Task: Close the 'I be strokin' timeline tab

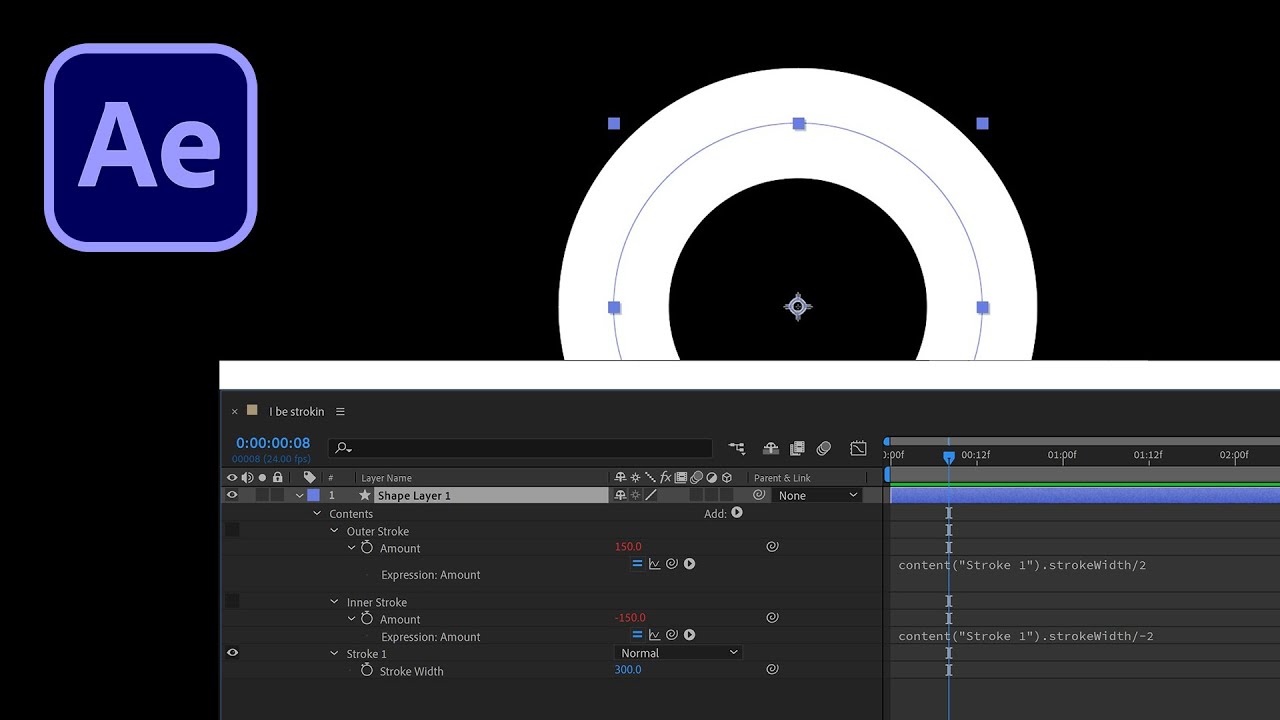Action: coord(235,411)
